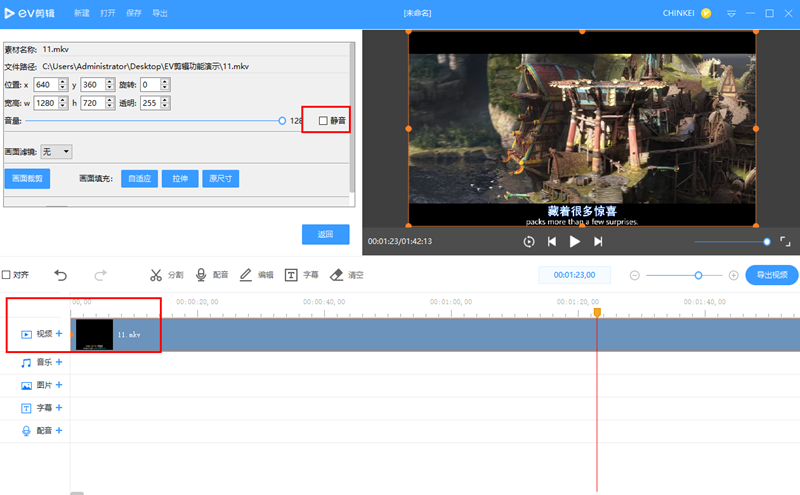Skip to next frame in player

pos(598,242)
